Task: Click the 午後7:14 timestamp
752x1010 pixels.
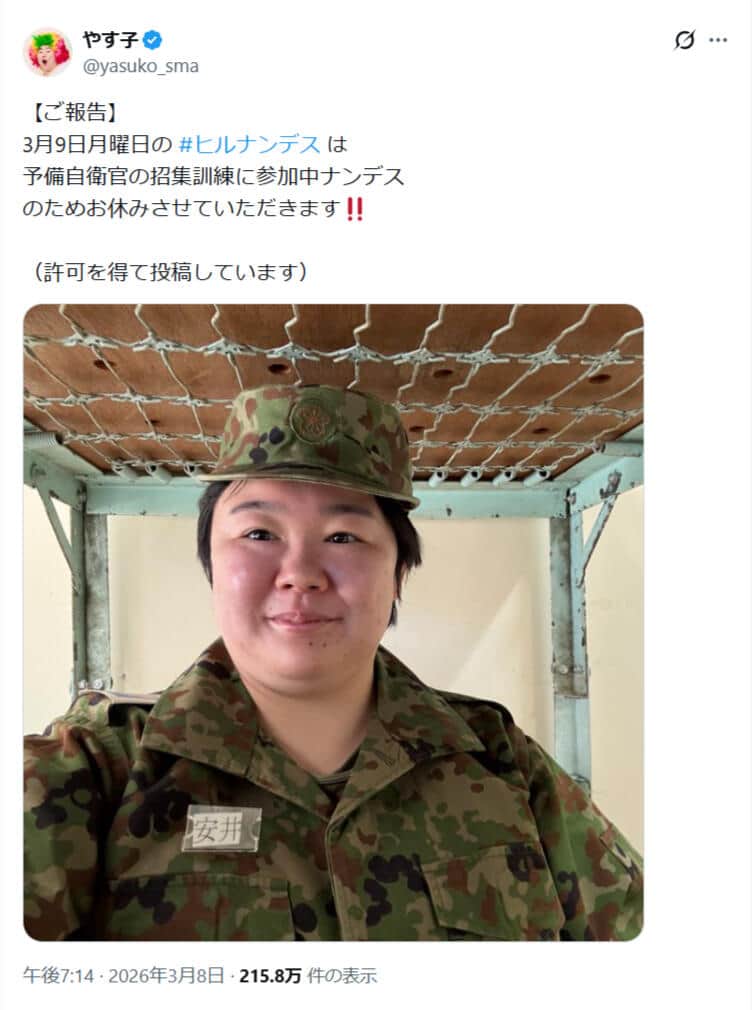Action: [x=59, y=976]
